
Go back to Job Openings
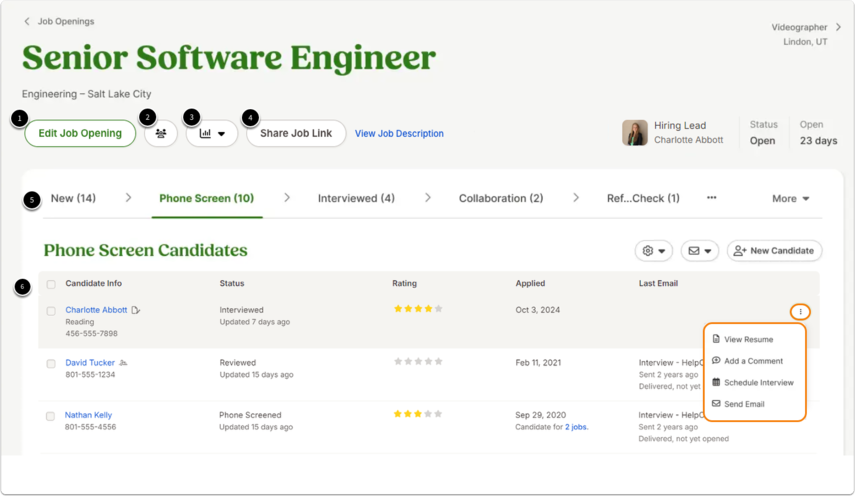tap(59, 21)
